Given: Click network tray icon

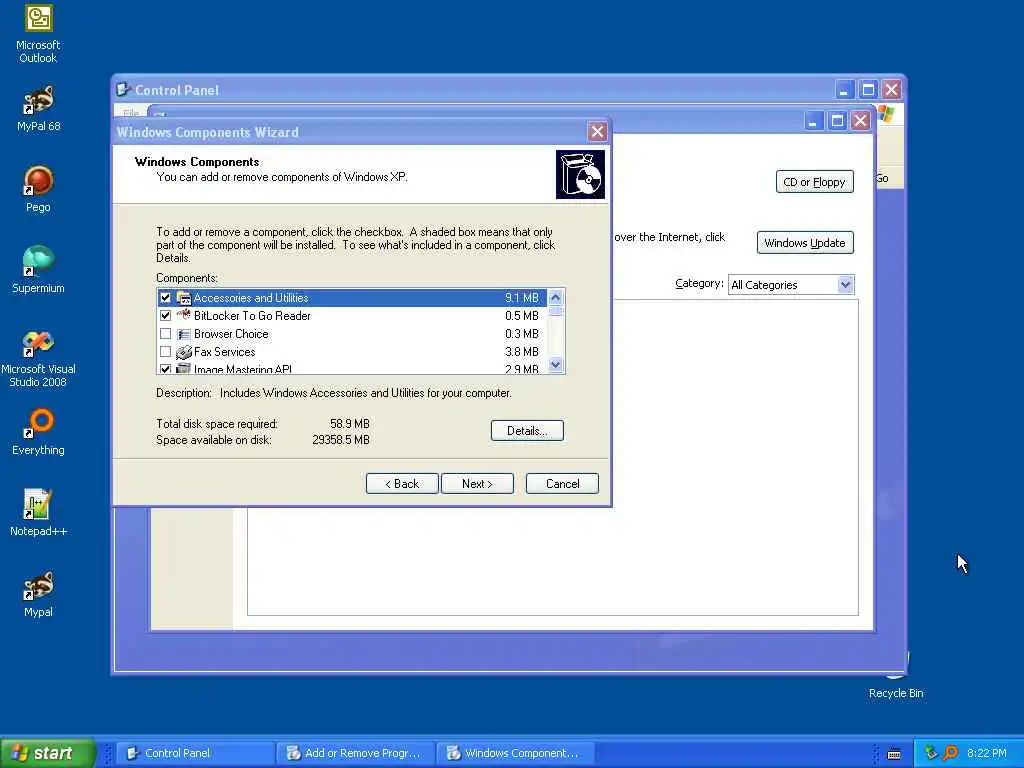Looking at the screenshot, I should (931, 753).
